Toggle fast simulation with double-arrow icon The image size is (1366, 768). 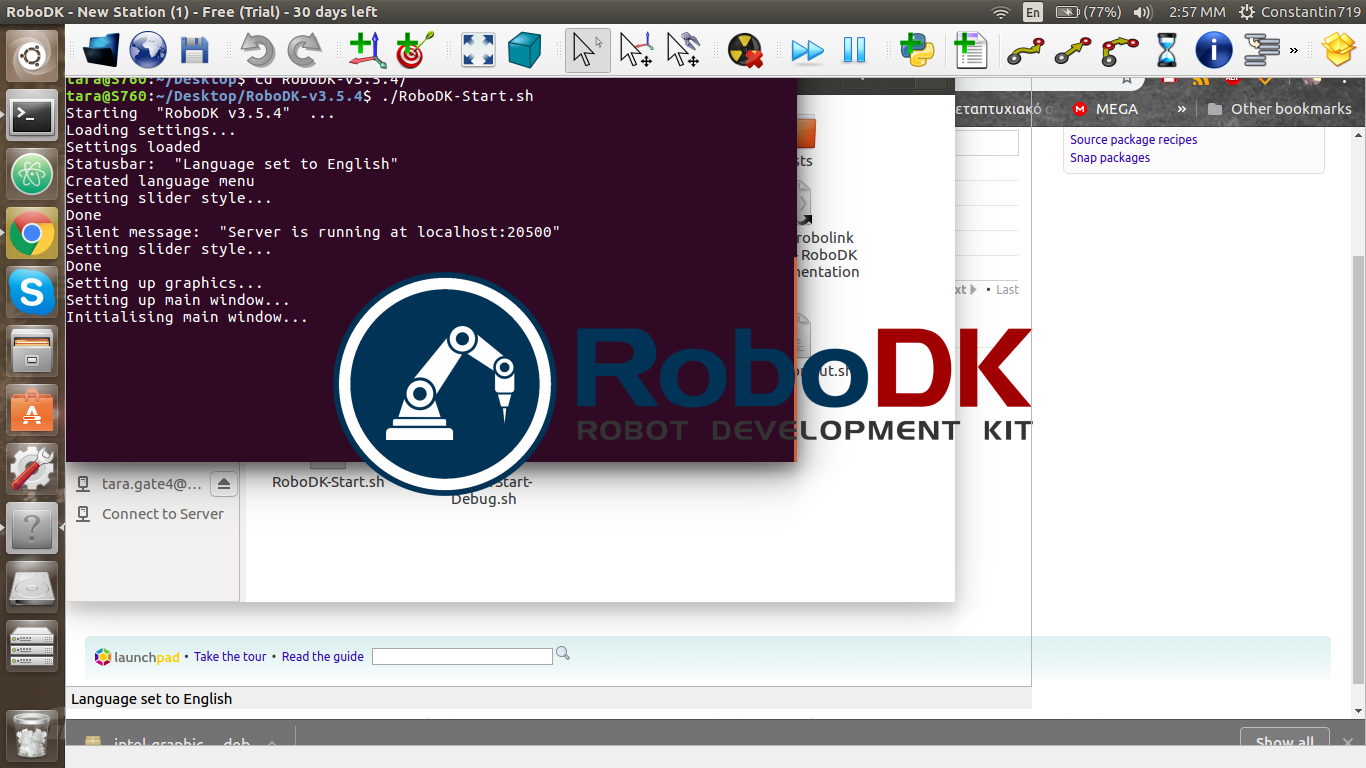click(x=807, y=49)
